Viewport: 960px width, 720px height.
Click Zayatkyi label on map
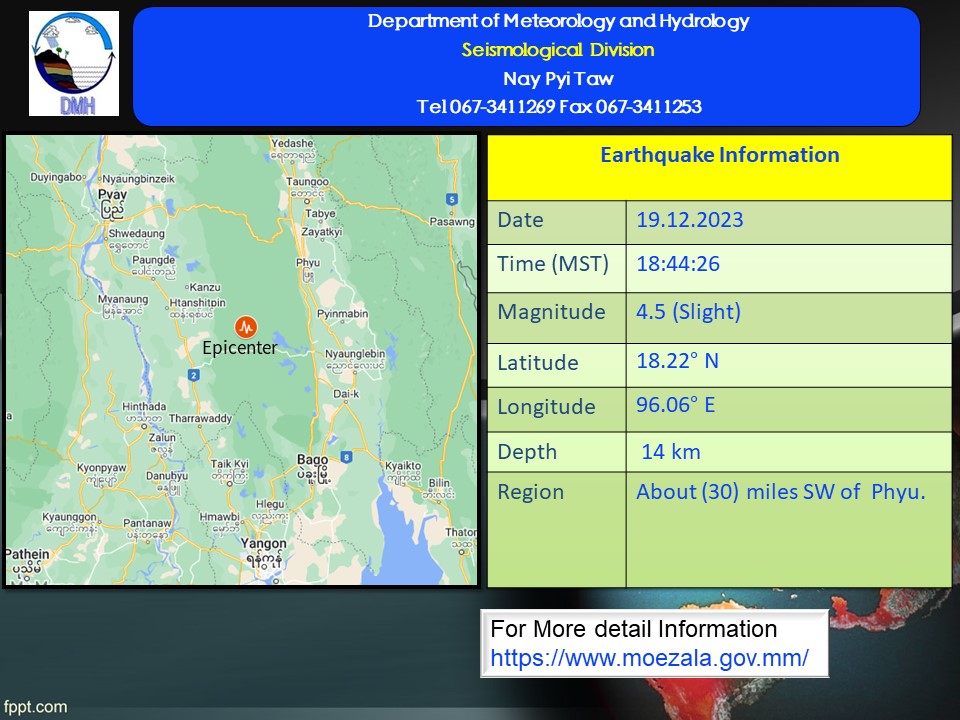tap(321, 232)
